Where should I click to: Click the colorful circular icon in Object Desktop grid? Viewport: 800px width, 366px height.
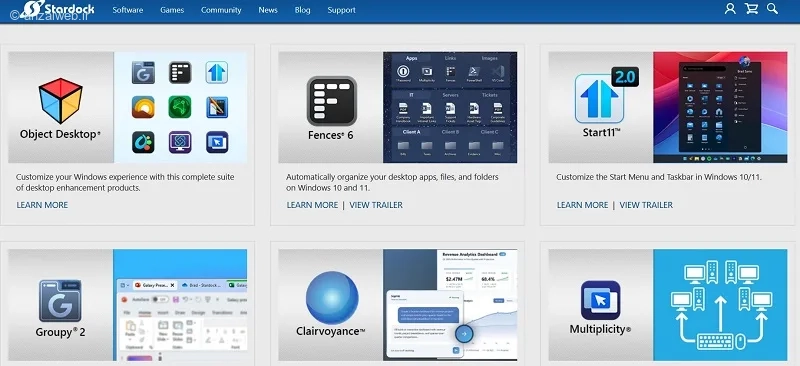coord(143,142)
